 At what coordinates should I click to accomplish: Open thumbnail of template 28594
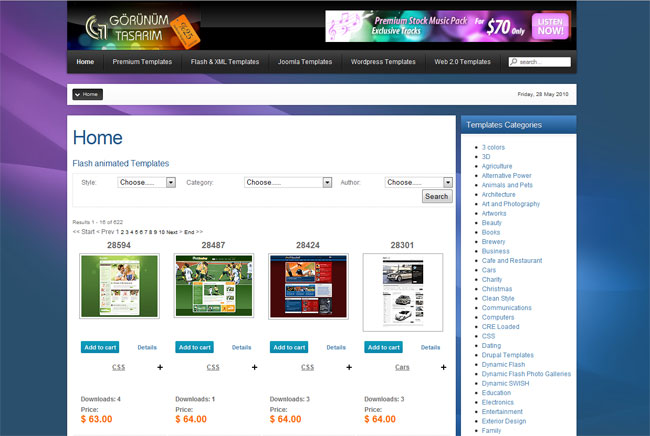(119, 286)
